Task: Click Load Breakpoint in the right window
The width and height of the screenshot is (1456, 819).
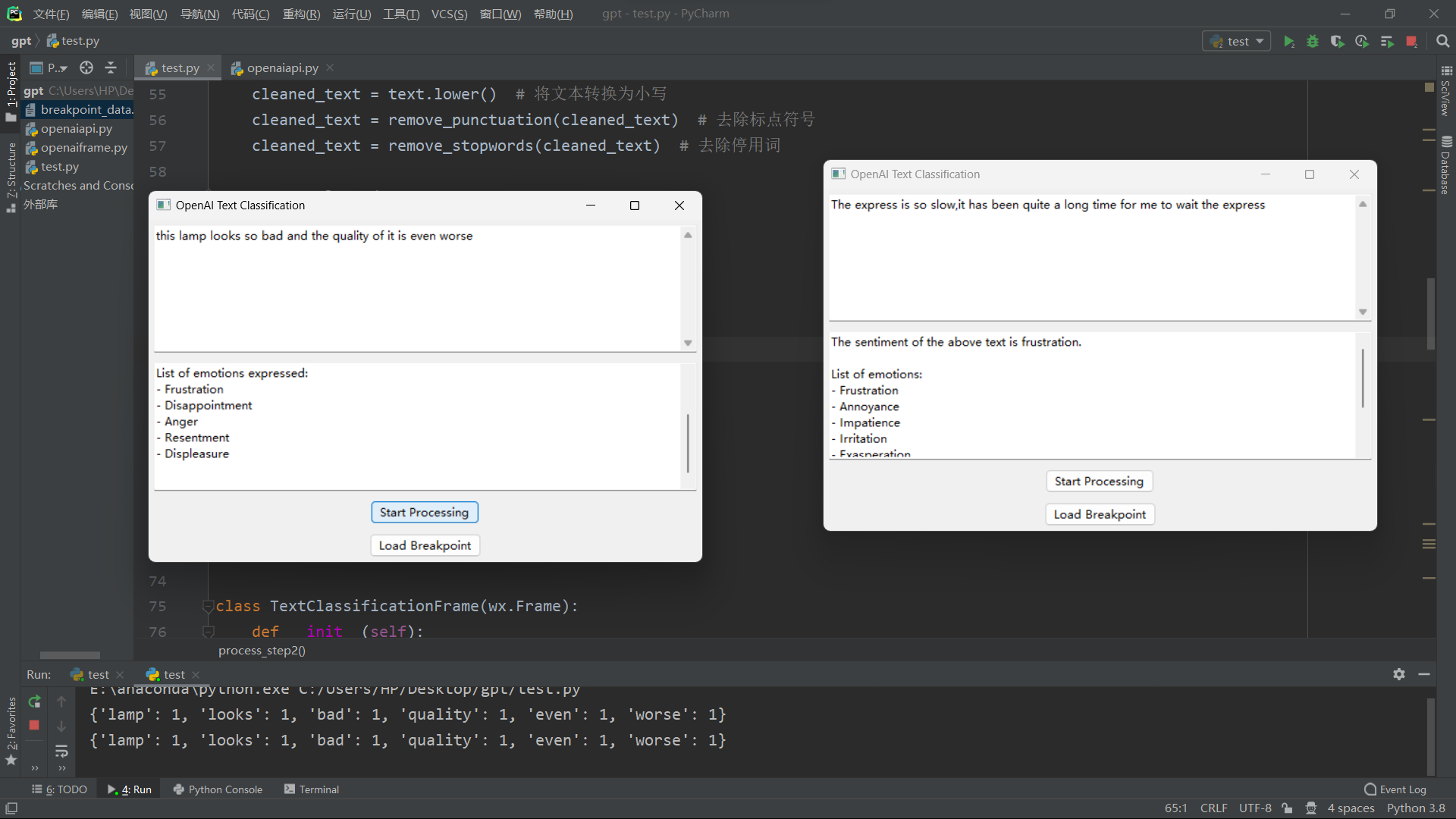Action: click(x=1100, y=514)
